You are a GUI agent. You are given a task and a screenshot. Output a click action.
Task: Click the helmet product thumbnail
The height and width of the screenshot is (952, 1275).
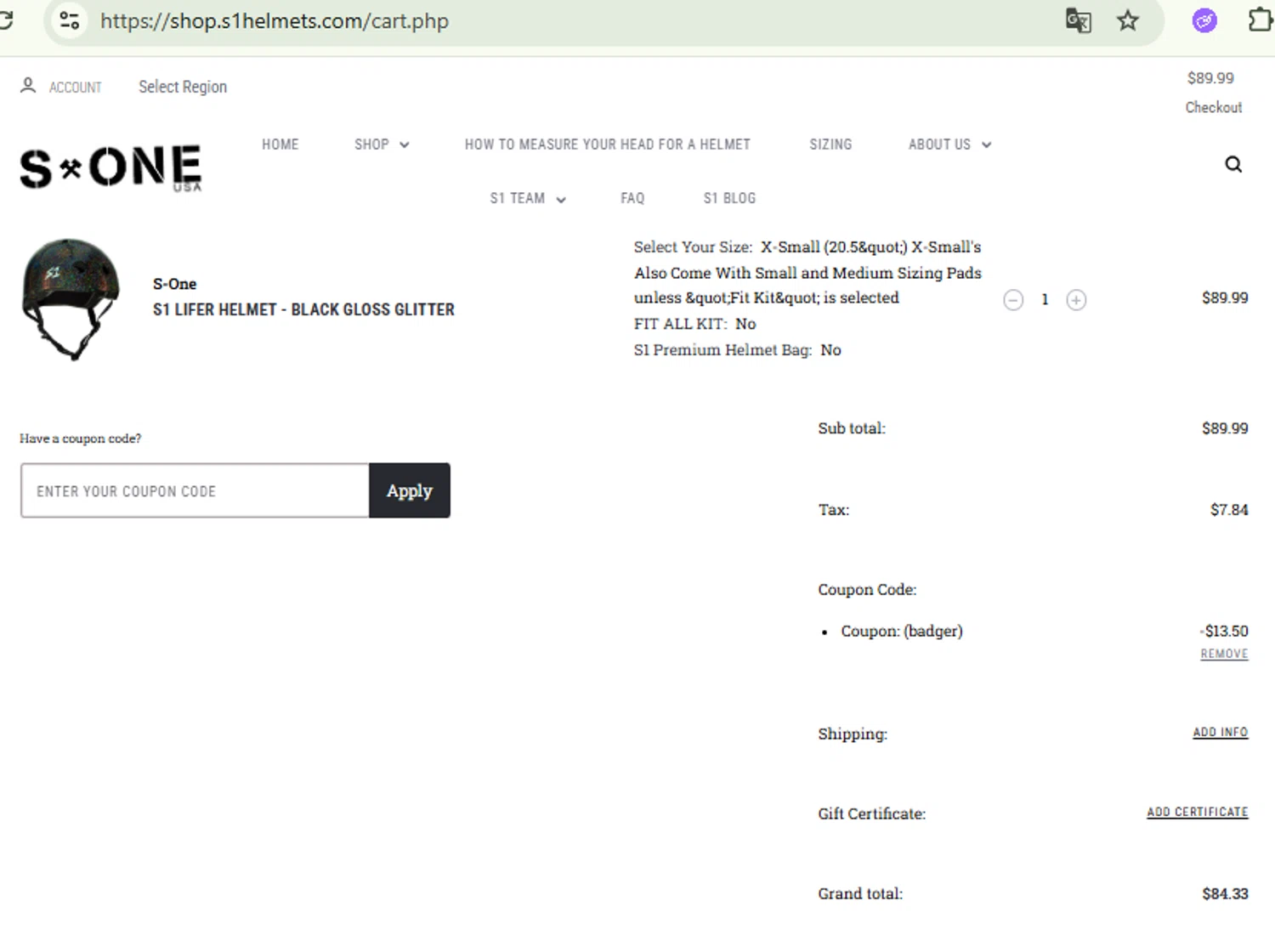[71, 299]
